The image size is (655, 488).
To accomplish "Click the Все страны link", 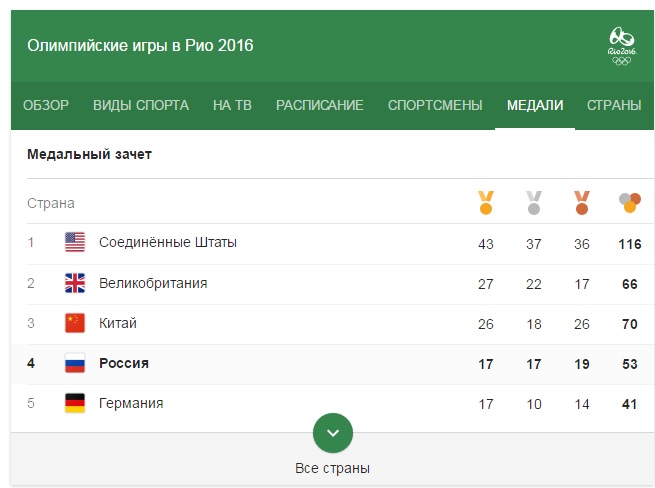I will tap(333, 468).
